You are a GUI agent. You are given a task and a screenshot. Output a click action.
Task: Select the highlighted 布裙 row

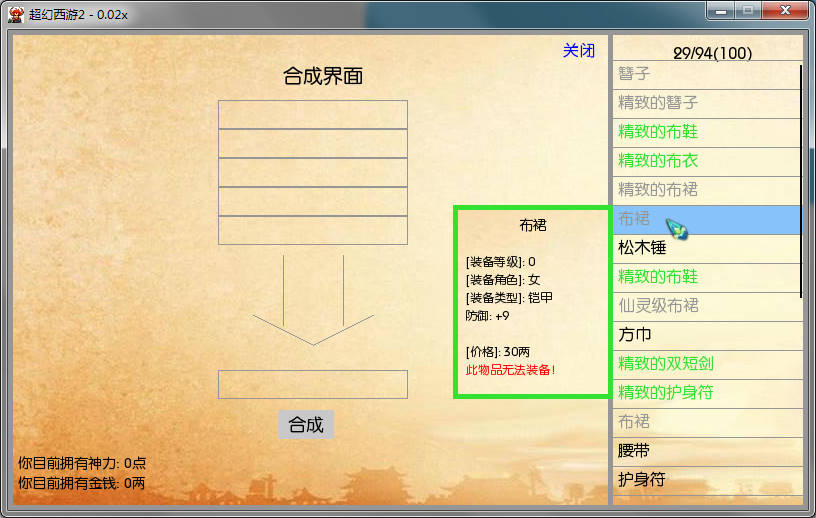707,220
